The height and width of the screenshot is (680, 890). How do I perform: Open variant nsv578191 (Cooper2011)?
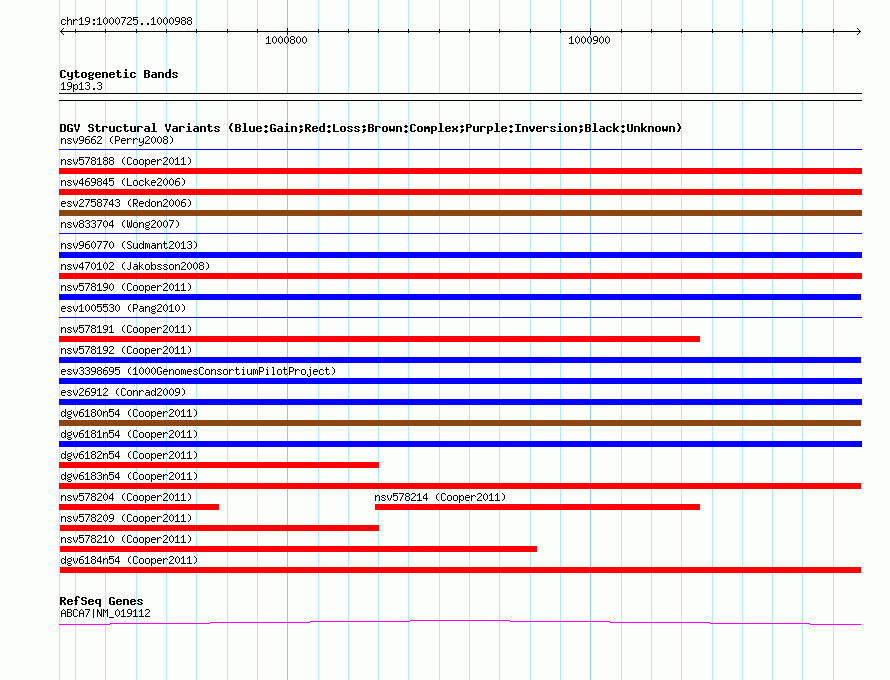click(x=126, y=329)
